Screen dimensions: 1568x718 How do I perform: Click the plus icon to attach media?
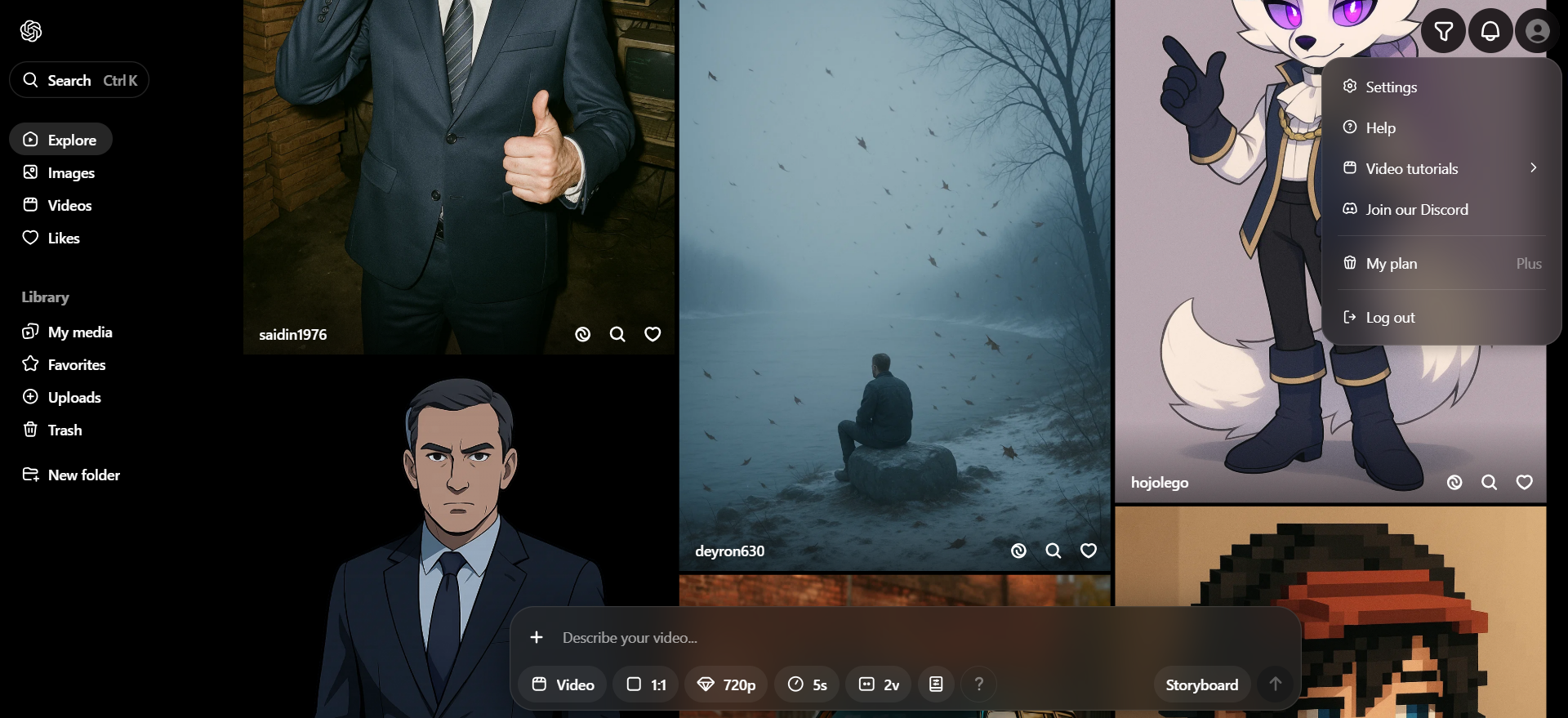537,637
